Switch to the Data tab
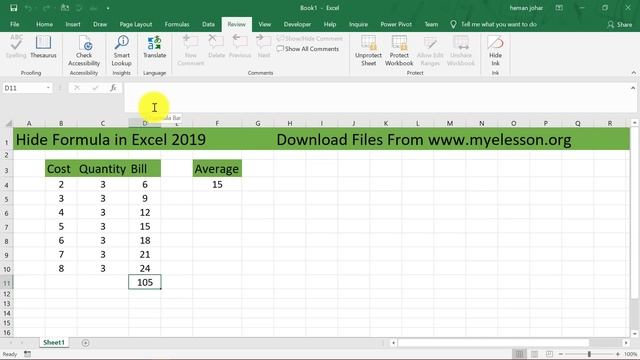This screenshot has height=360, width=640. [208, 24]
